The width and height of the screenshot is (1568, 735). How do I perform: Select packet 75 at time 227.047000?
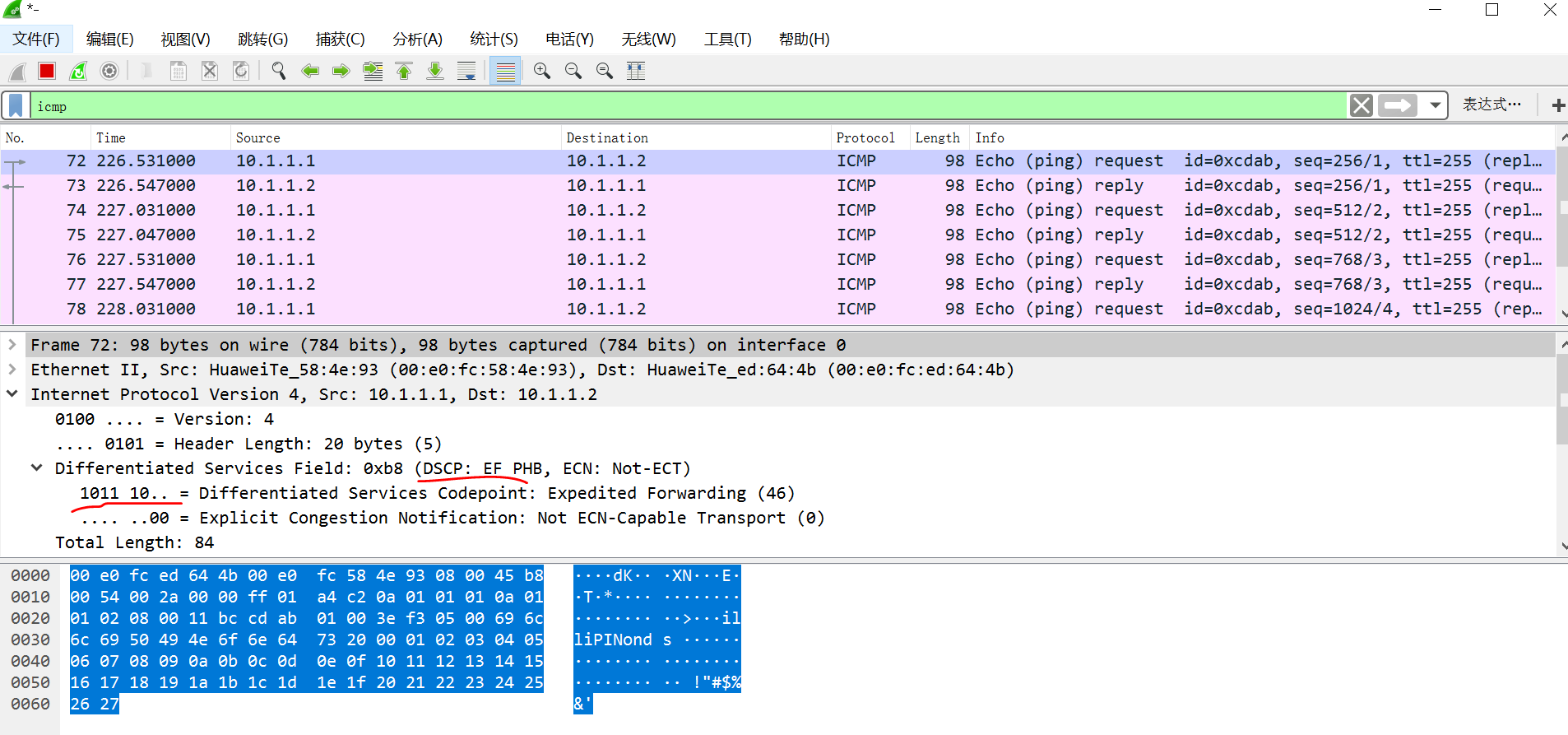pyautogui.click(x=777, y=235)
